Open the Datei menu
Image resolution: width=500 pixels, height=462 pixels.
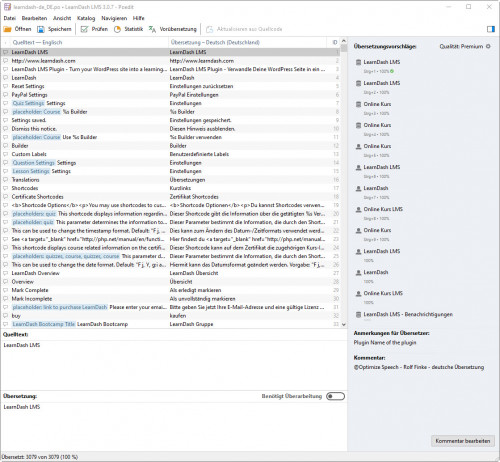[x=10, y=18]
